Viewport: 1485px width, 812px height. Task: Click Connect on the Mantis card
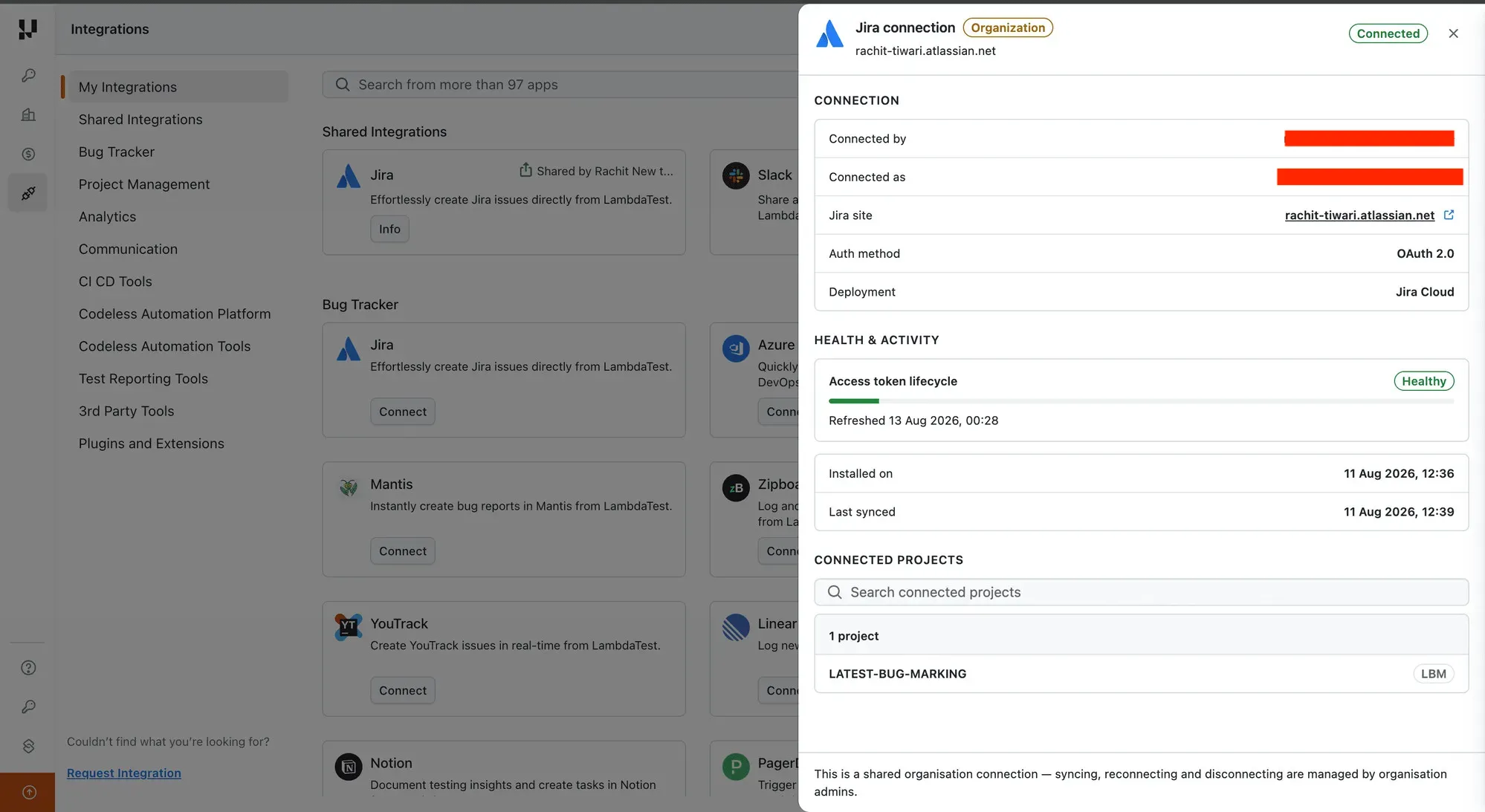point(403,551)
